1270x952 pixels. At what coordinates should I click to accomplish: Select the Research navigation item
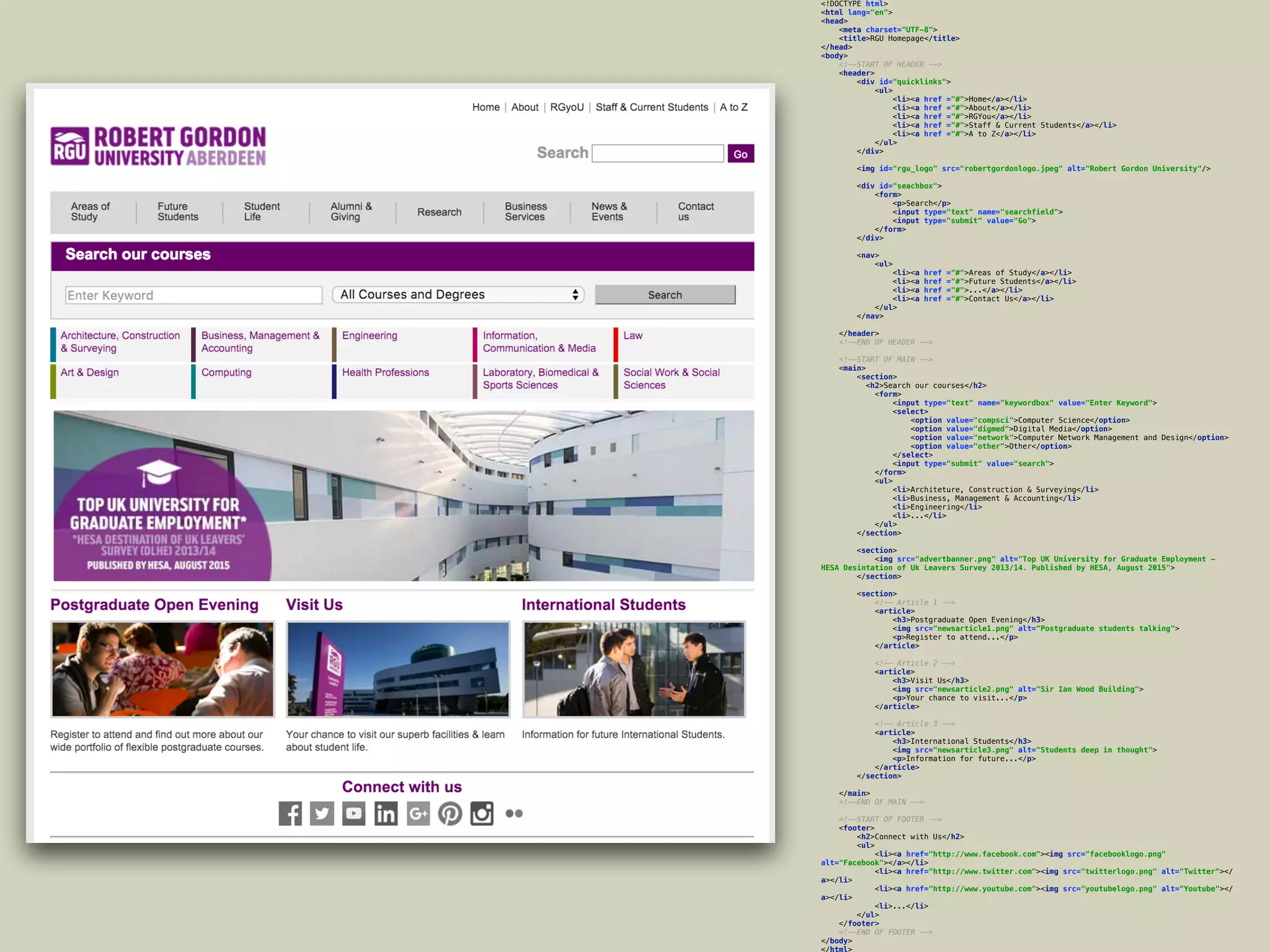point(439,212)
